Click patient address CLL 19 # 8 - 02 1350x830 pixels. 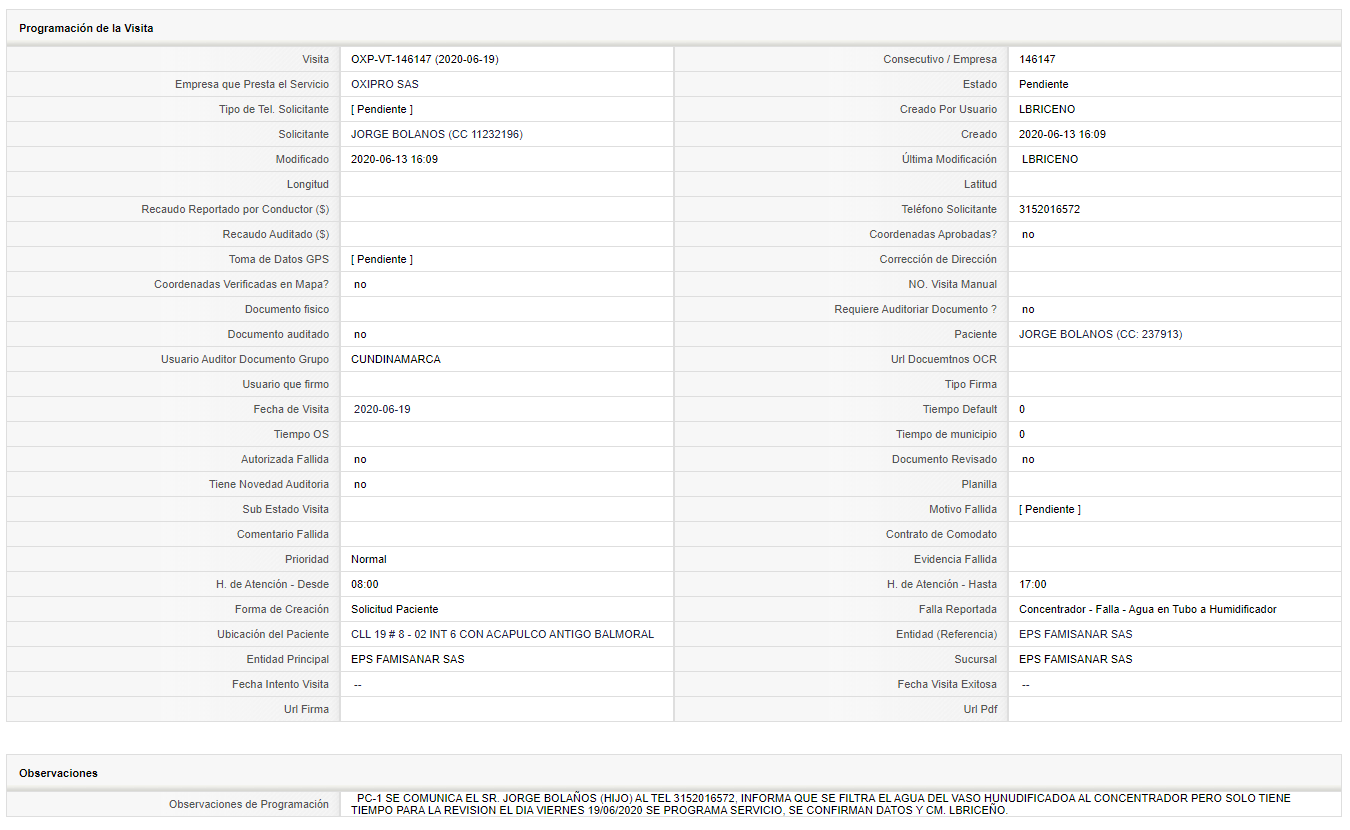(502, 635)
